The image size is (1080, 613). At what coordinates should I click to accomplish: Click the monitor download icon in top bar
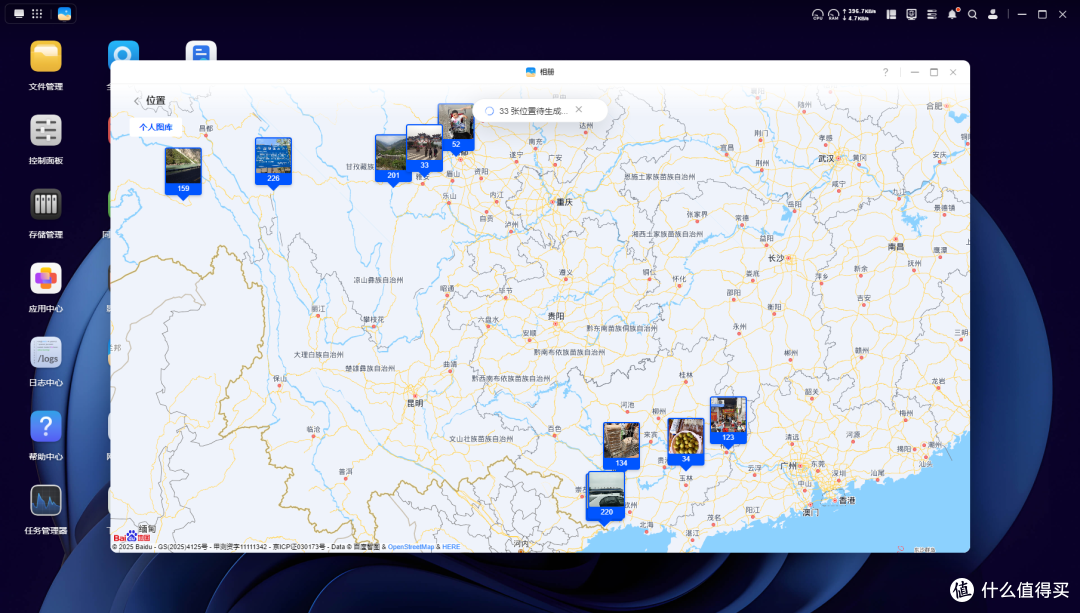(x=911, y=14)
